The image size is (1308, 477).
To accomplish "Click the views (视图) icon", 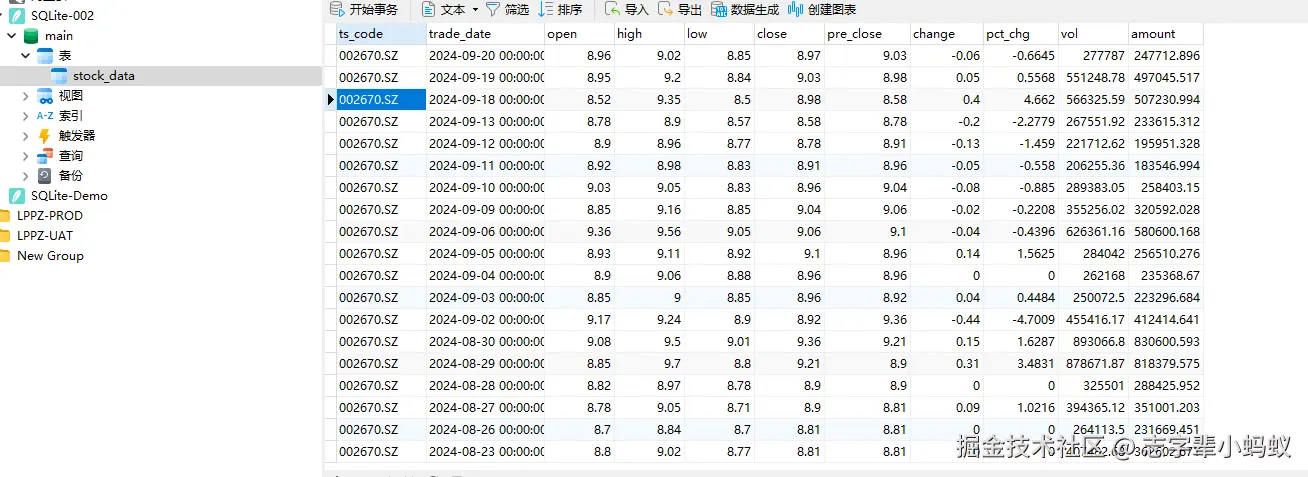I will click(x=45, y=96).
